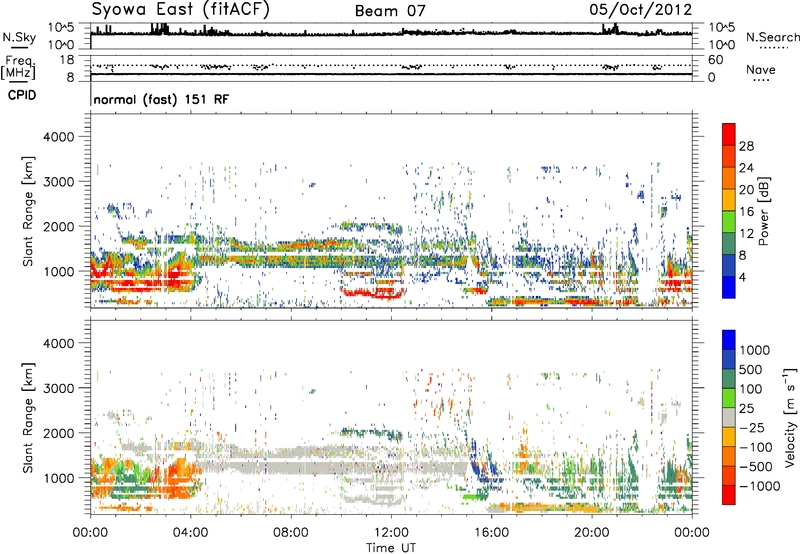
Task: Click the "2000" tick on the Velocity panel
Action: [x=58, y=434]
